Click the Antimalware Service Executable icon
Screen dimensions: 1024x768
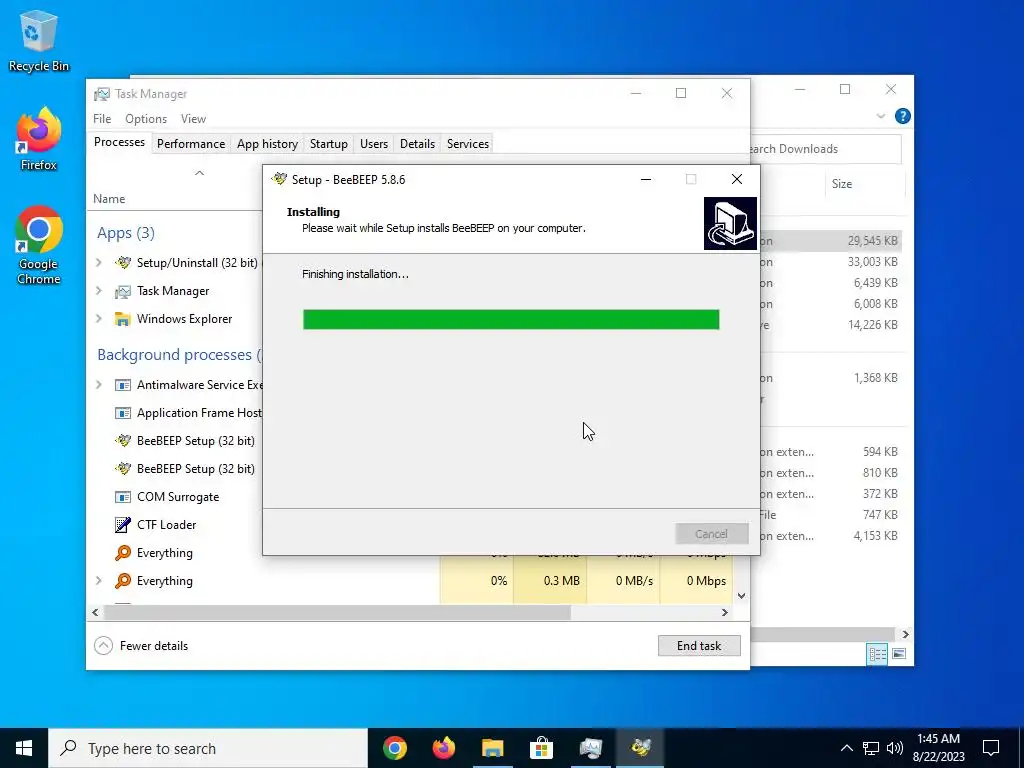click(123, 385)
